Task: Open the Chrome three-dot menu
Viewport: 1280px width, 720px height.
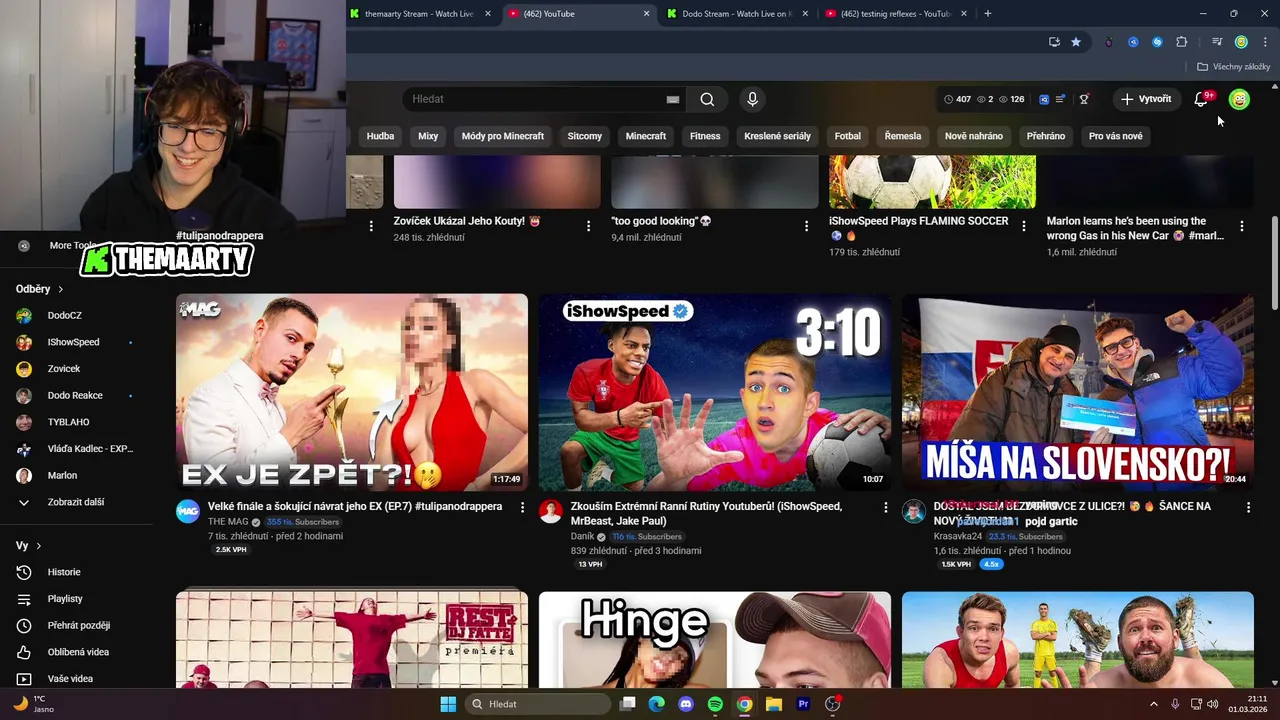Action: pos(1265,42)
